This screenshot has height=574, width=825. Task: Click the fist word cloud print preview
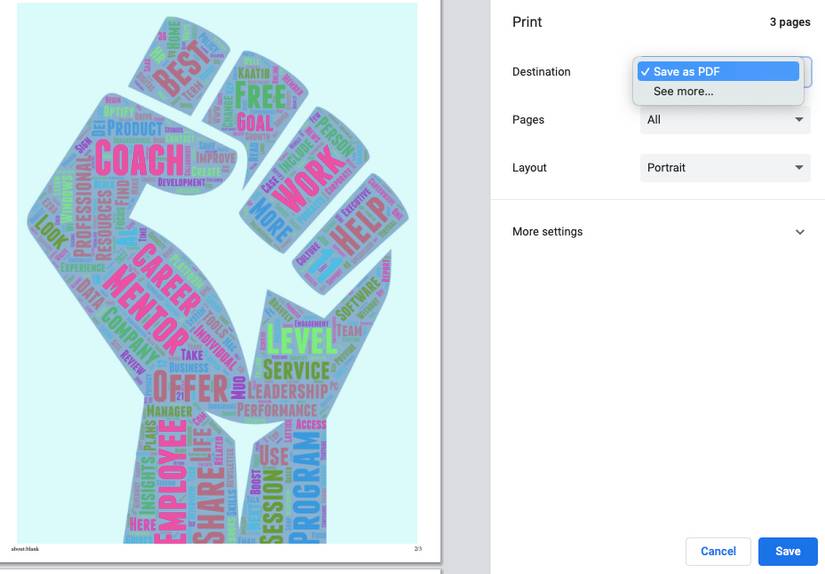pos(217,273)
